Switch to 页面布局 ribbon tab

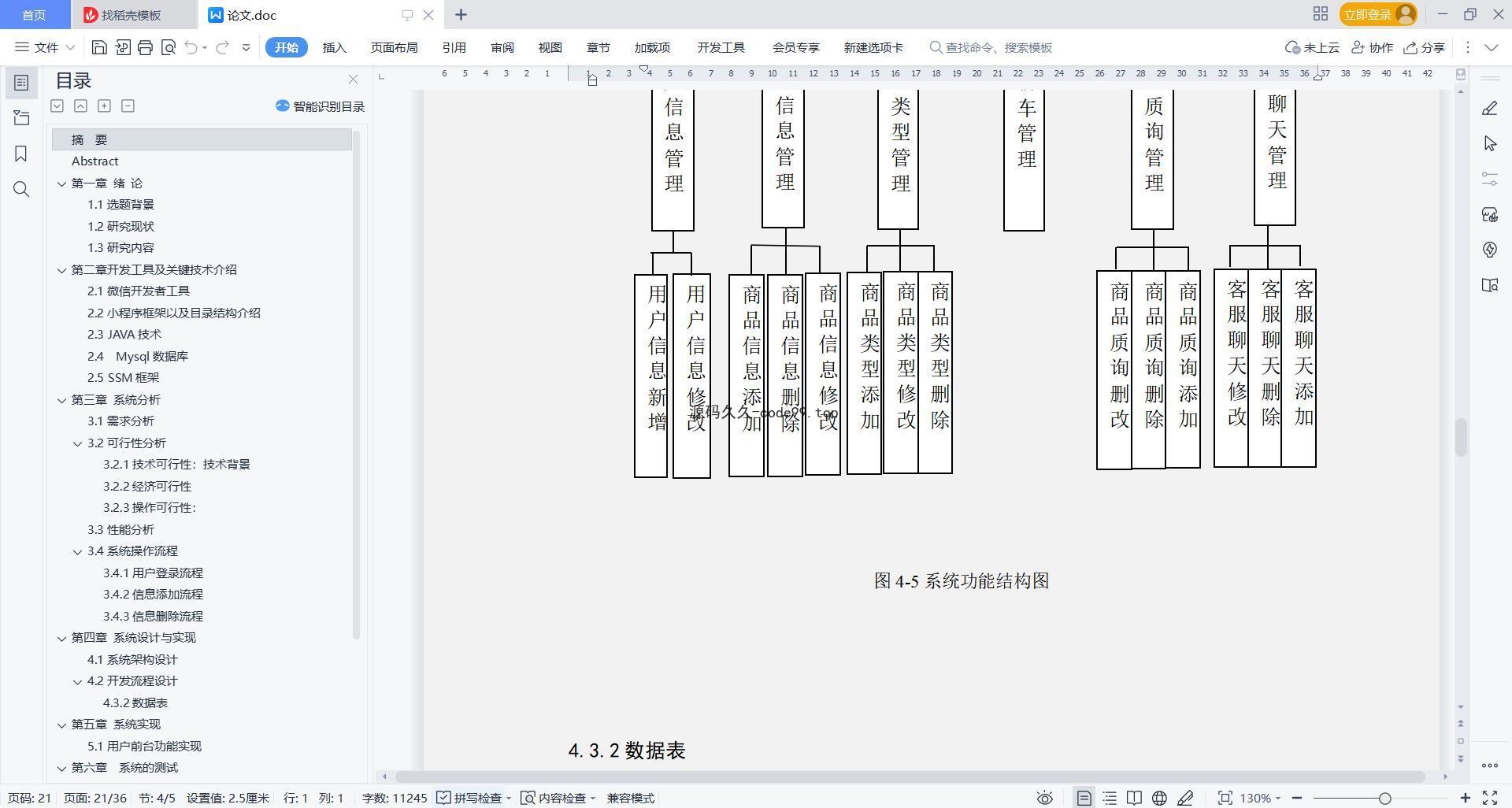(x=394, y=47)
